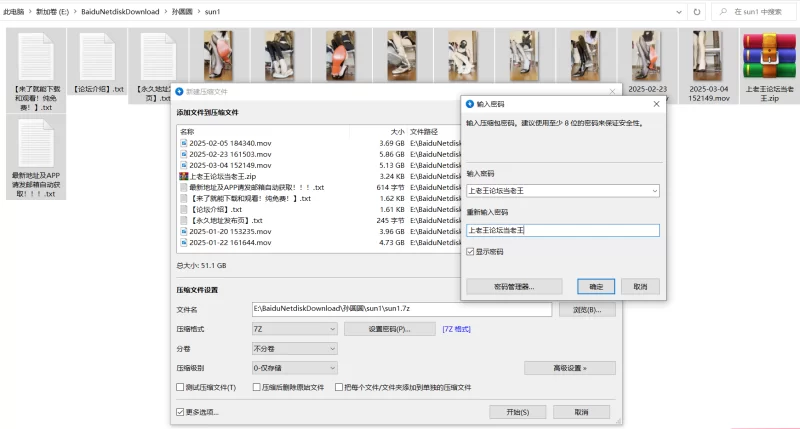Click the file icon of 2025-02-23 161503.mov row
The height and width of the screenshot is (429, 800).
point(184,154)
